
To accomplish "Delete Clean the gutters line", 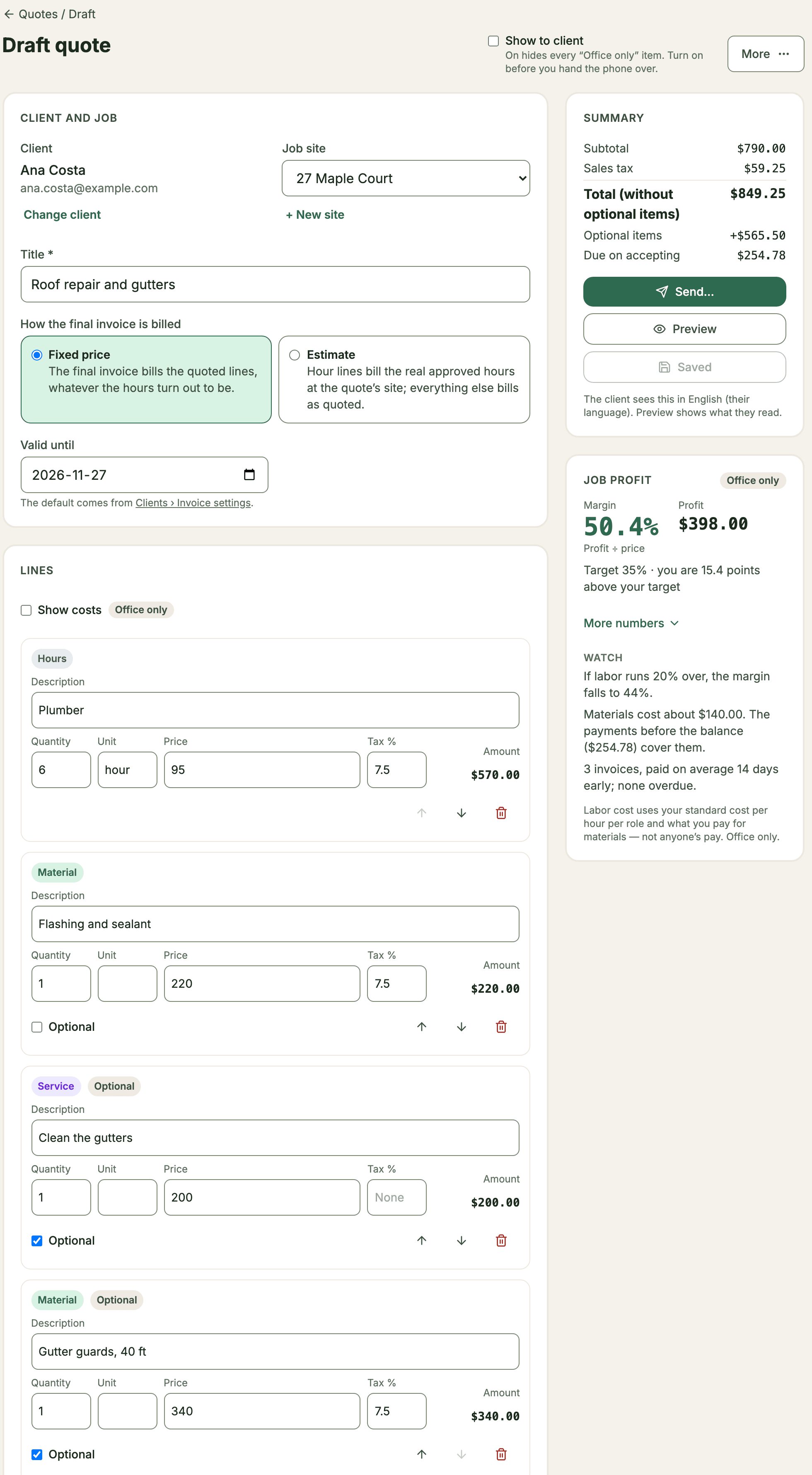I will click(x=501, y=1240).
